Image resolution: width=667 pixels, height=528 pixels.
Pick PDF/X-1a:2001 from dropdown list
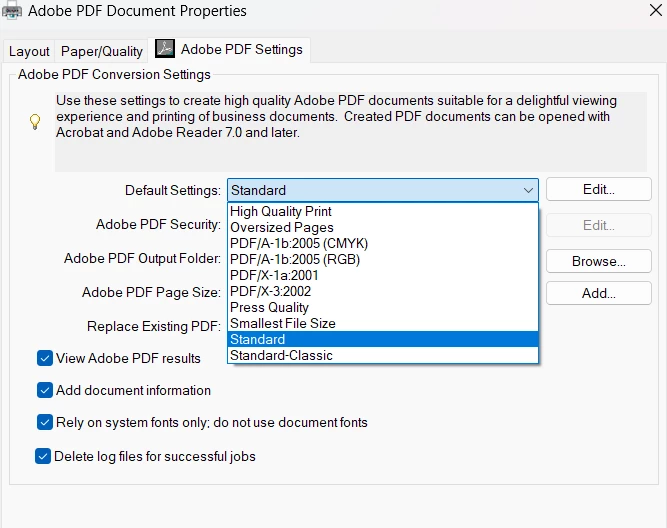383,276
